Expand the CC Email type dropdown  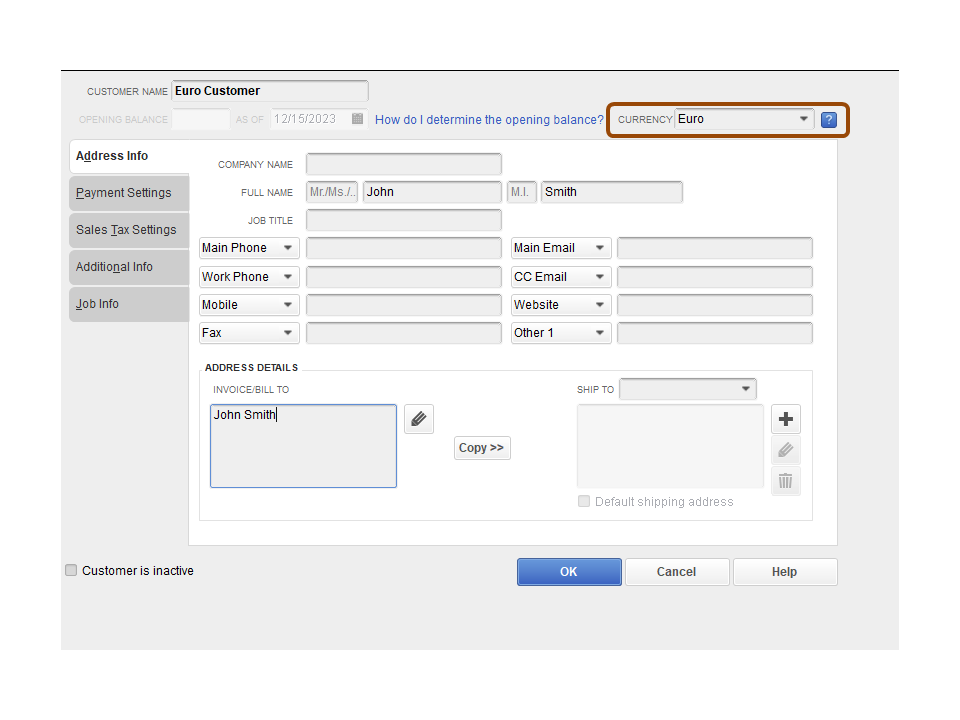(561, 277)
